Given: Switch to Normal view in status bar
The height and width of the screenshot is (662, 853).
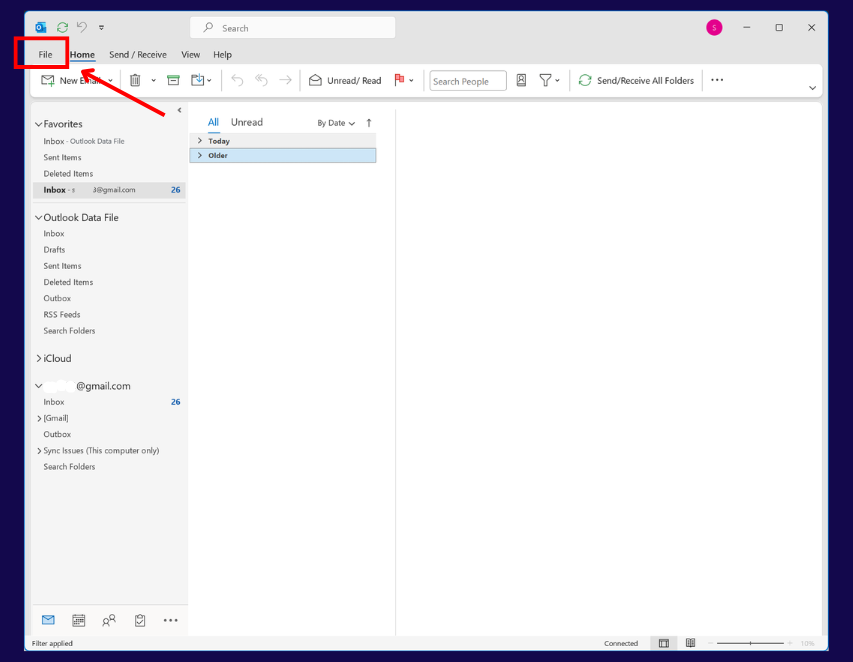Looking at the screenshot, I should click(x=664, y=643).
